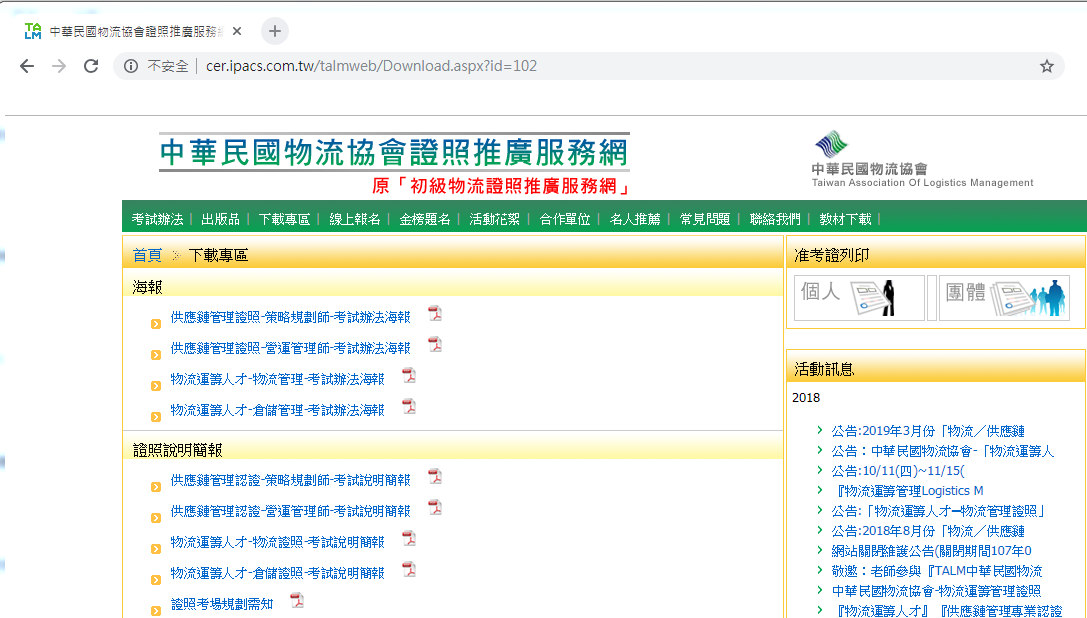Open link 物流運籌人才-物流管理-考試辦法海報

tap(277, 379)
